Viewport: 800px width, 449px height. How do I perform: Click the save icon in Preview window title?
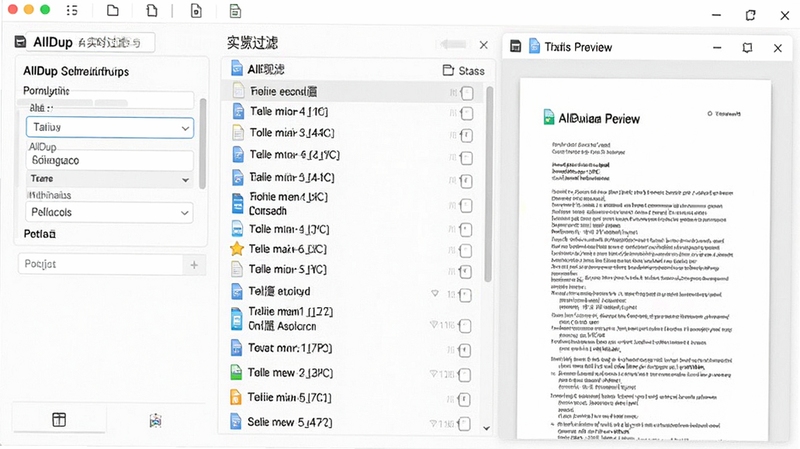coord(516,46)
